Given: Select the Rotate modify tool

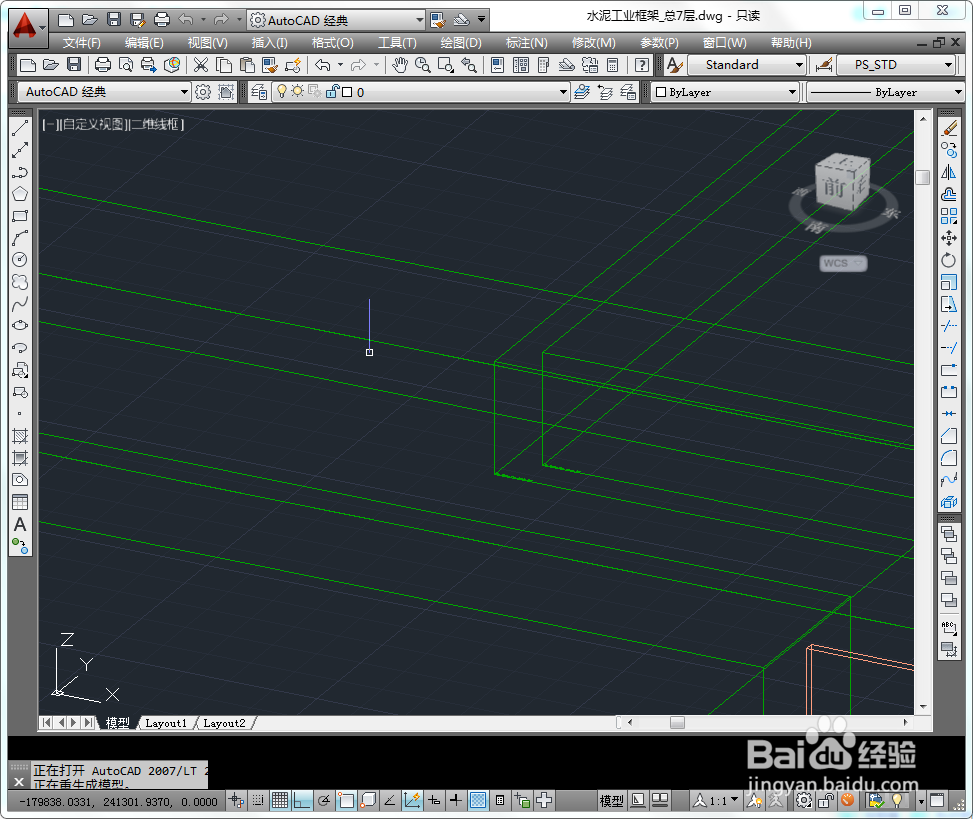Looking at the screenshot, I should coord(949,259).
